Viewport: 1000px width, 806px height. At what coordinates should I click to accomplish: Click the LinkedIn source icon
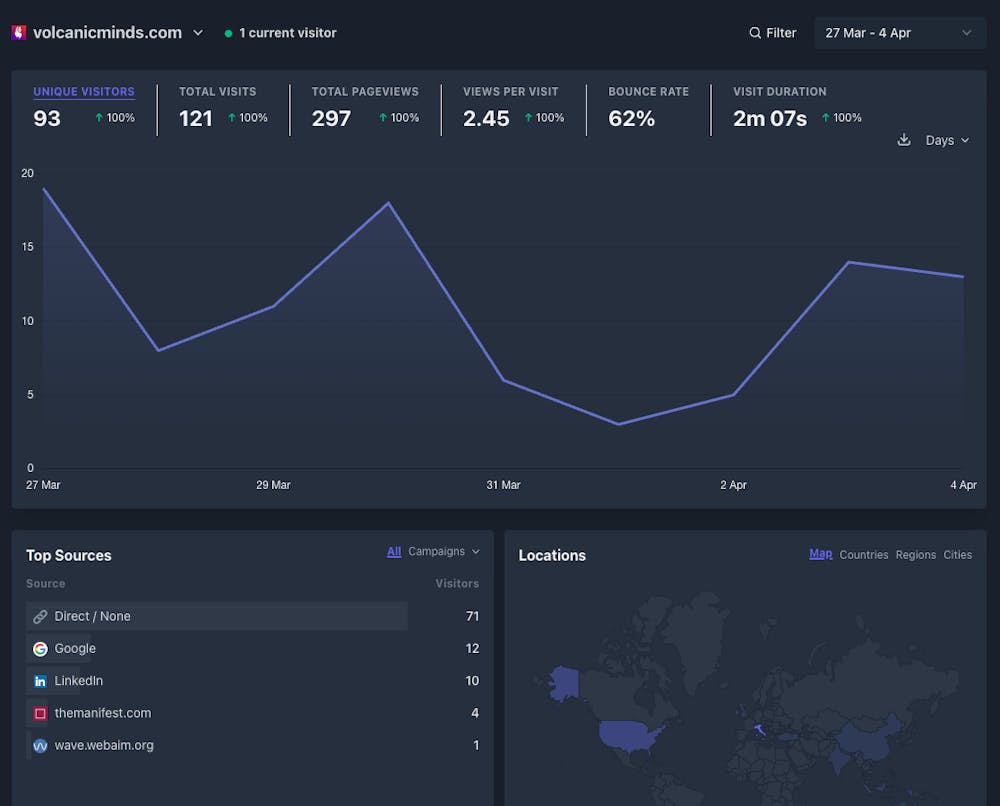40,681
